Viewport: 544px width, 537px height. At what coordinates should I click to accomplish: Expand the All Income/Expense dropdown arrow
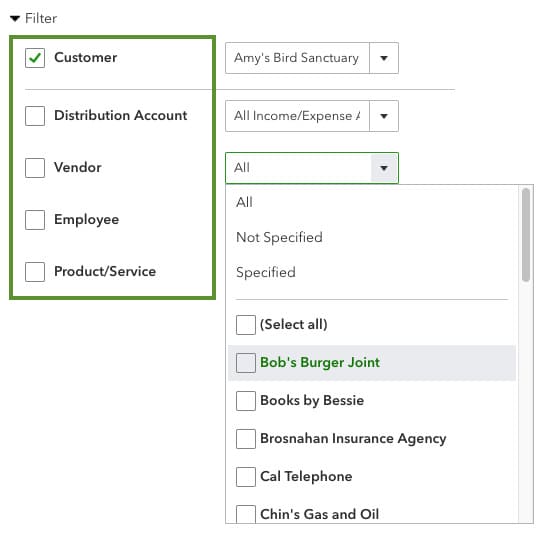(x=384, y=116)
